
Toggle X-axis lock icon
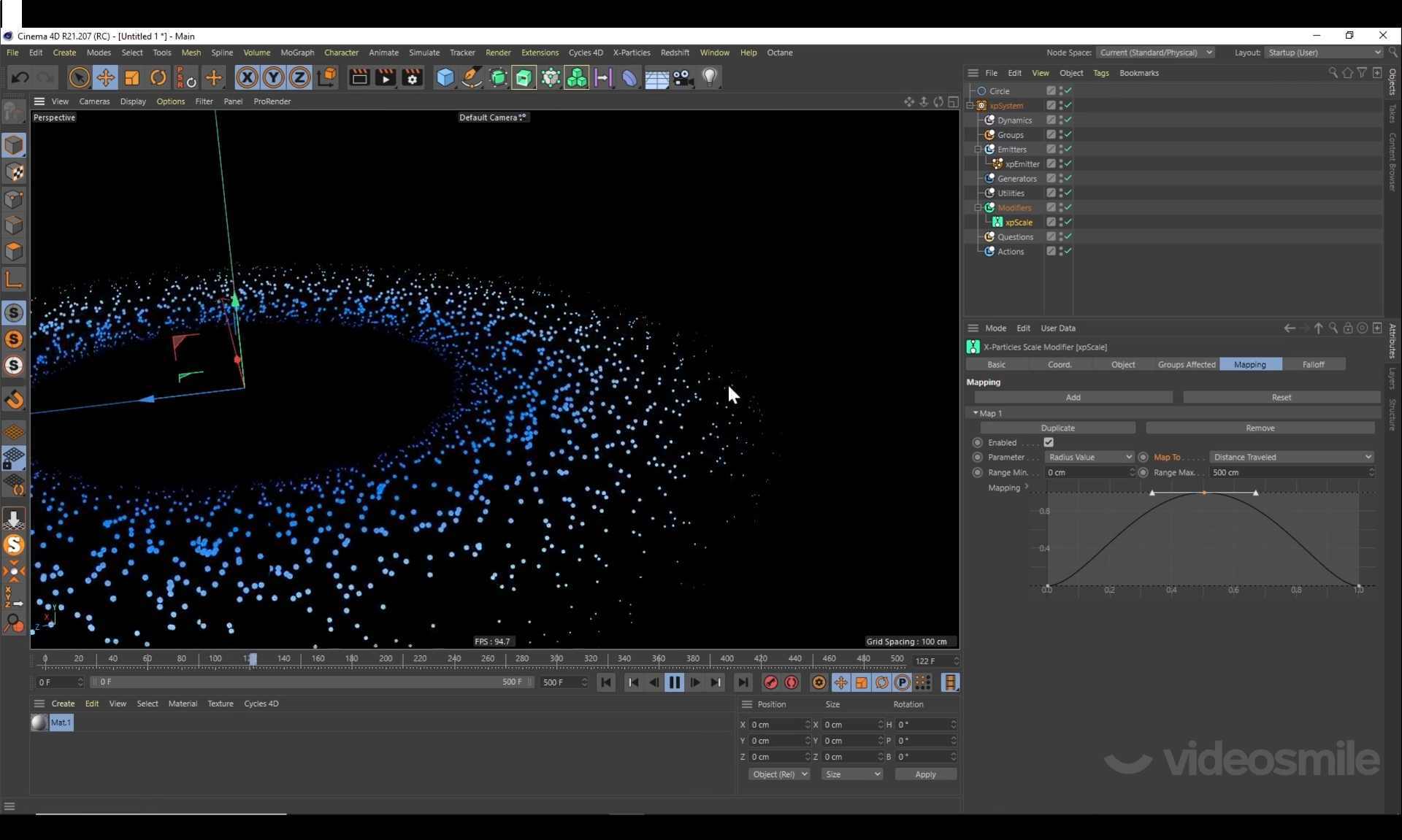click(x=247, y=77)
